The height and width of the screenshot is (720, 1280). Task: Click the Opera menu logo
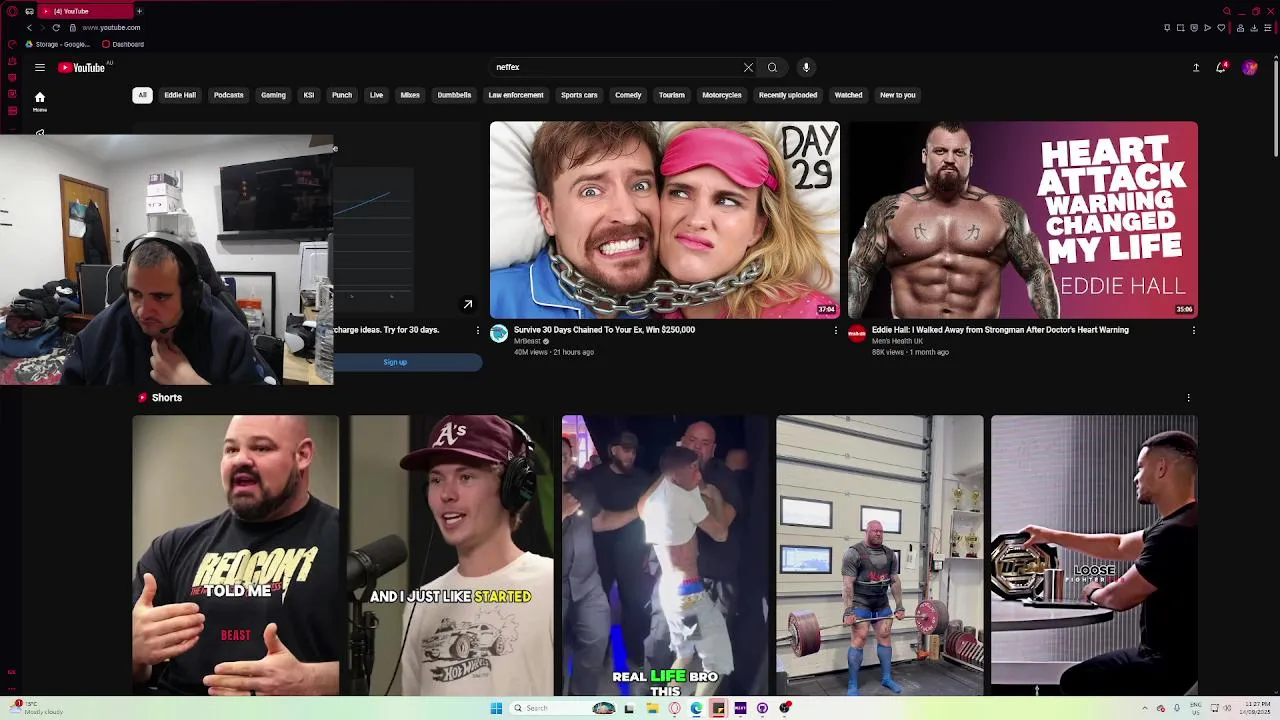click(12, 11)
